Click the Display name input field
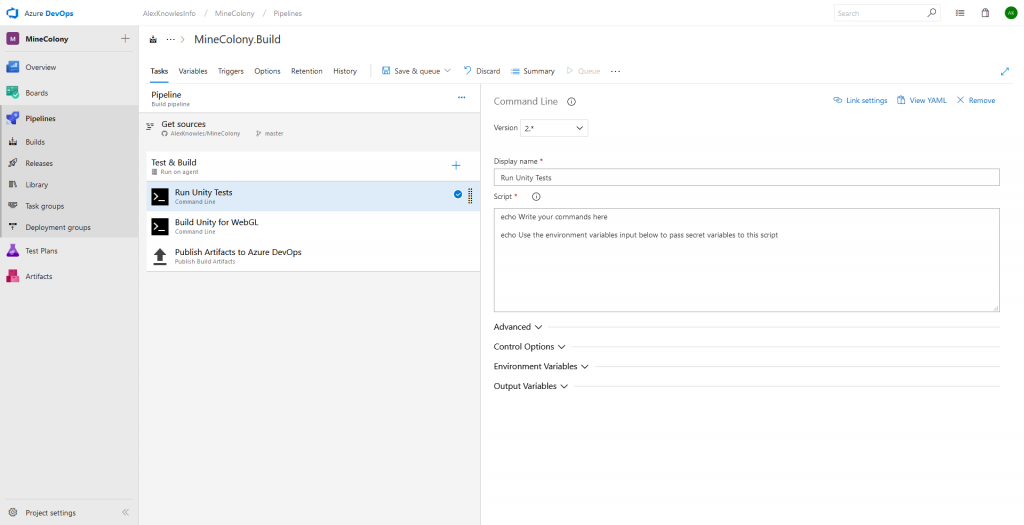 [x=746, y=177]
